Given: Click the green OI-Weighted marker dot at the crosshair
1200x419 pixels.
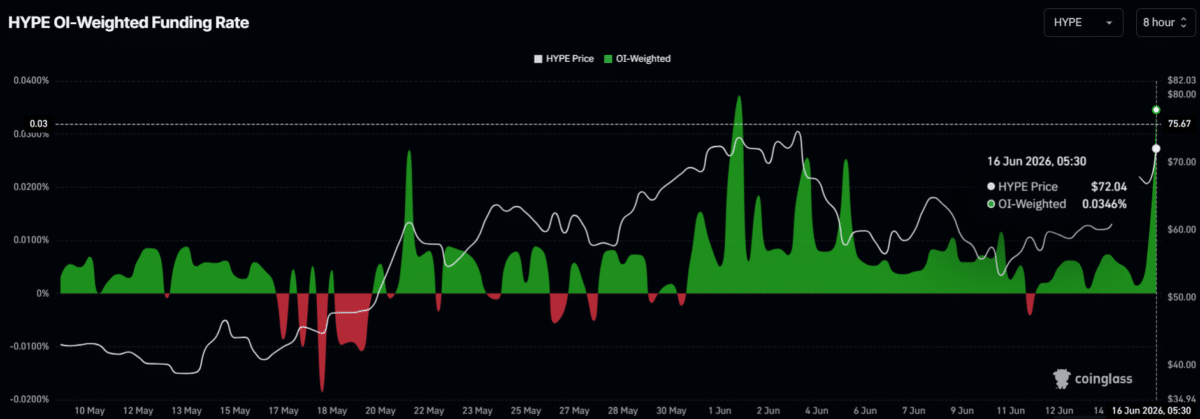Looking at the screenshot, I should (x=1156, y=109).
